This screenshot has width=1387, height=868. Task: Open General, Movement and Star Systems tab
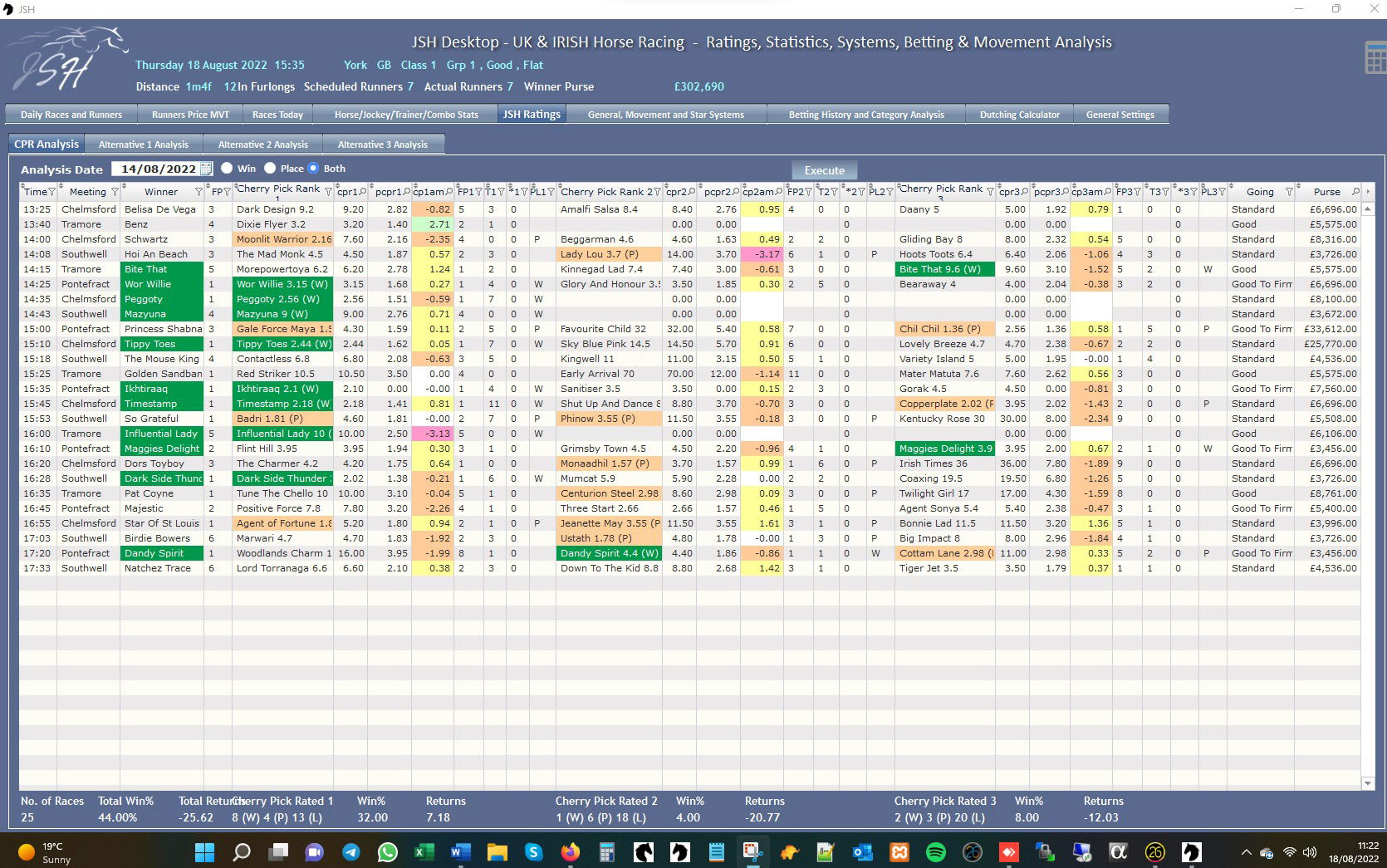tap(666, 115)
